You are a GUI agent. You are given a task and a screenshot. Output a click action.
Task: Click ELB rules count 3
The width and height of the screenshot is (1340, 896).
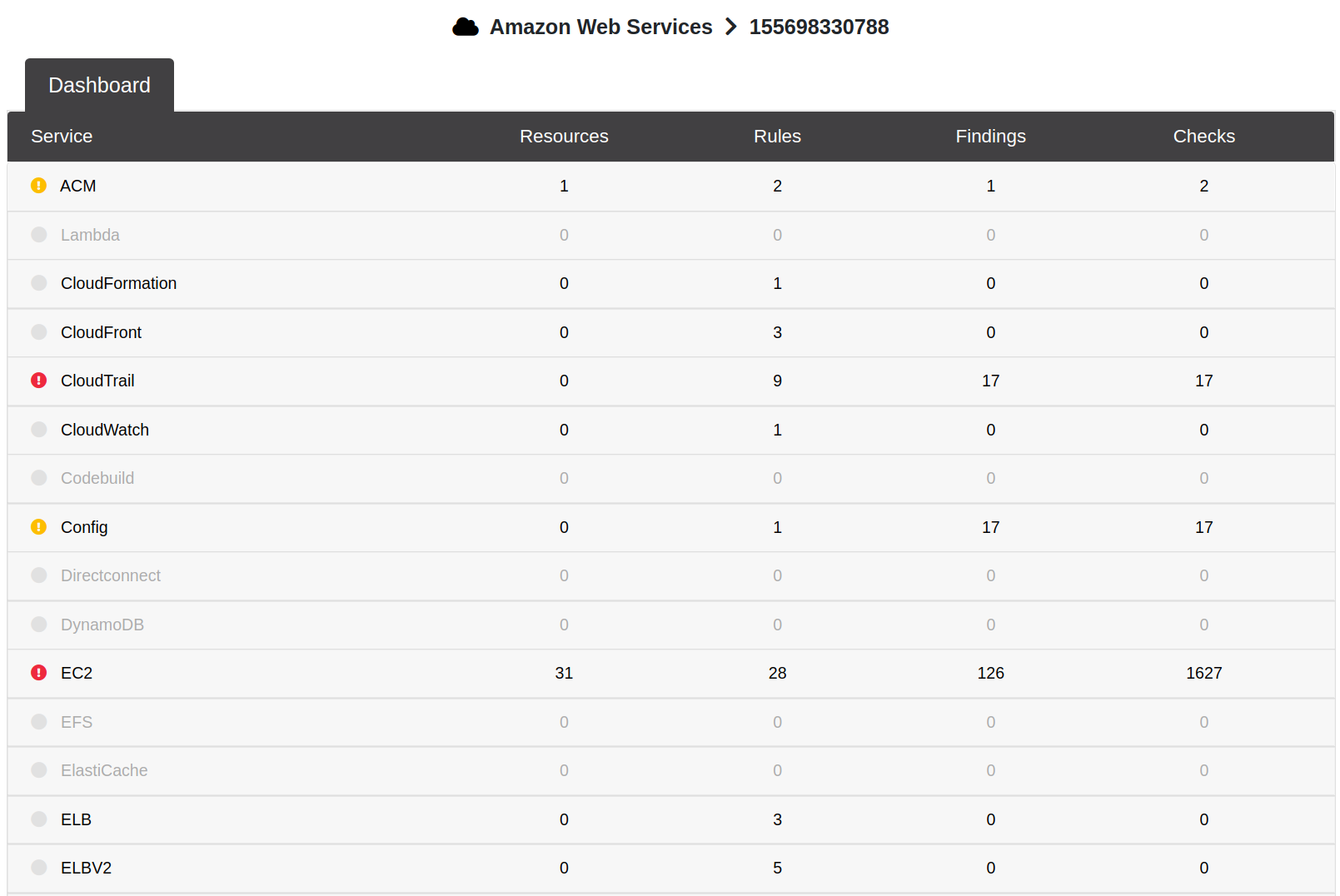[777, 819]
